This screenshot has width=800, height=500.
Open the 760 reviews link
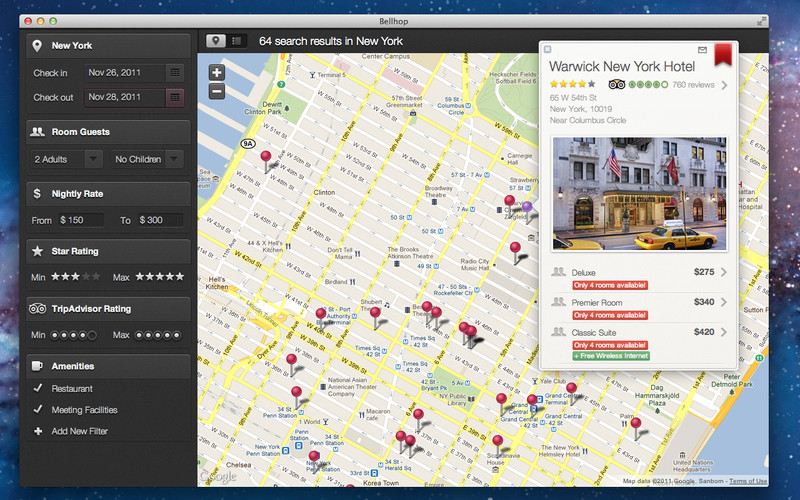[693, 85]
